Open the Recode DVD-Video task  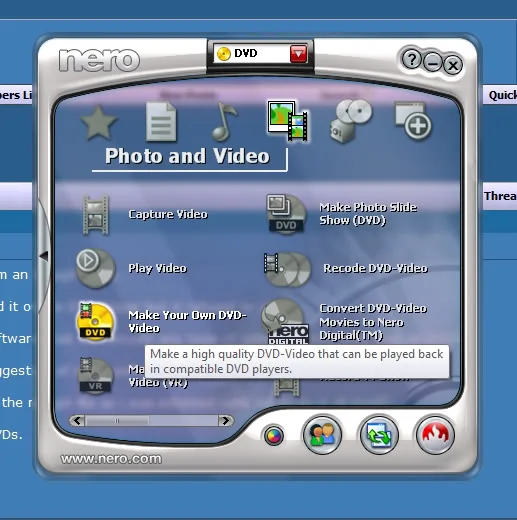(x=376, y=268)
